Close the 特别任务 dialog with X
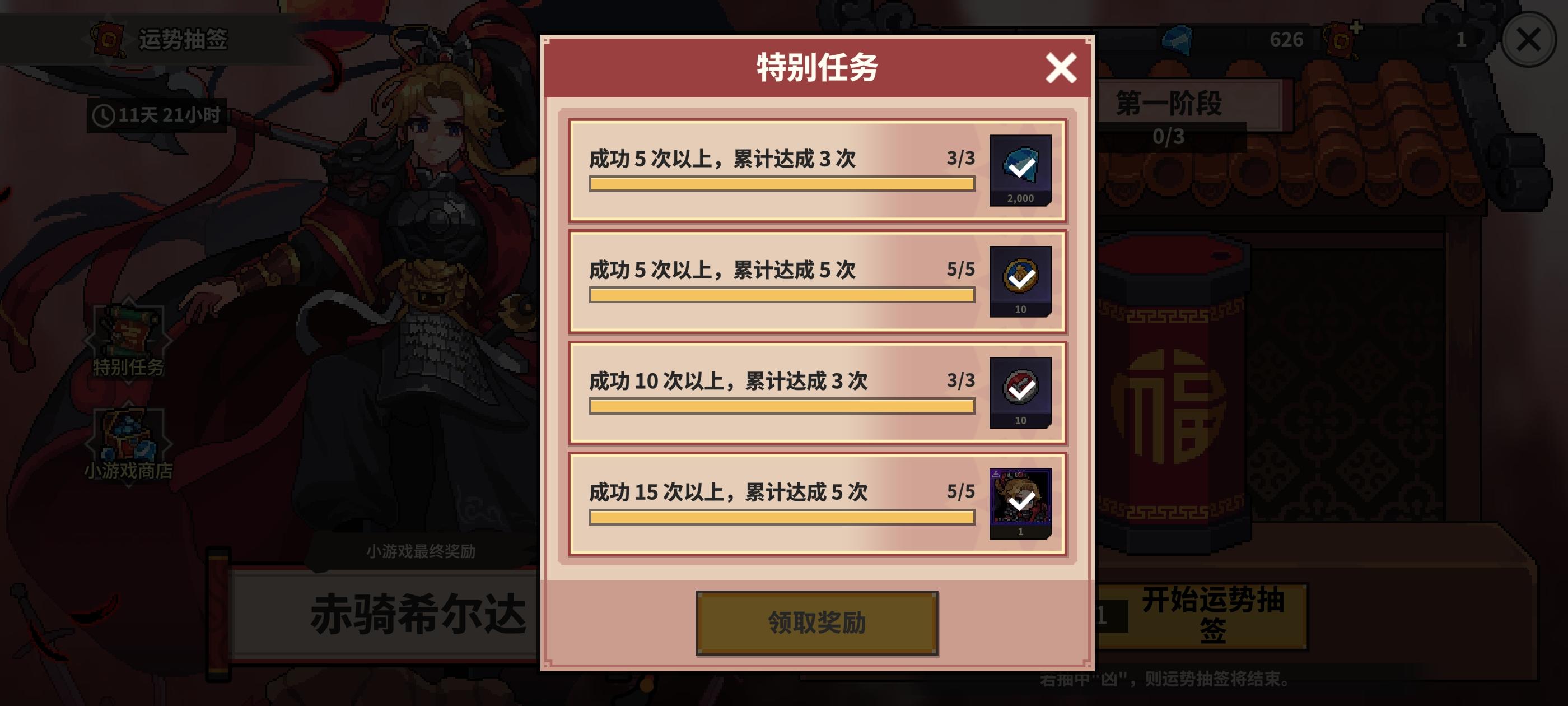The width and height of the screenshot is (1568, 706). tap(1060, 68)
